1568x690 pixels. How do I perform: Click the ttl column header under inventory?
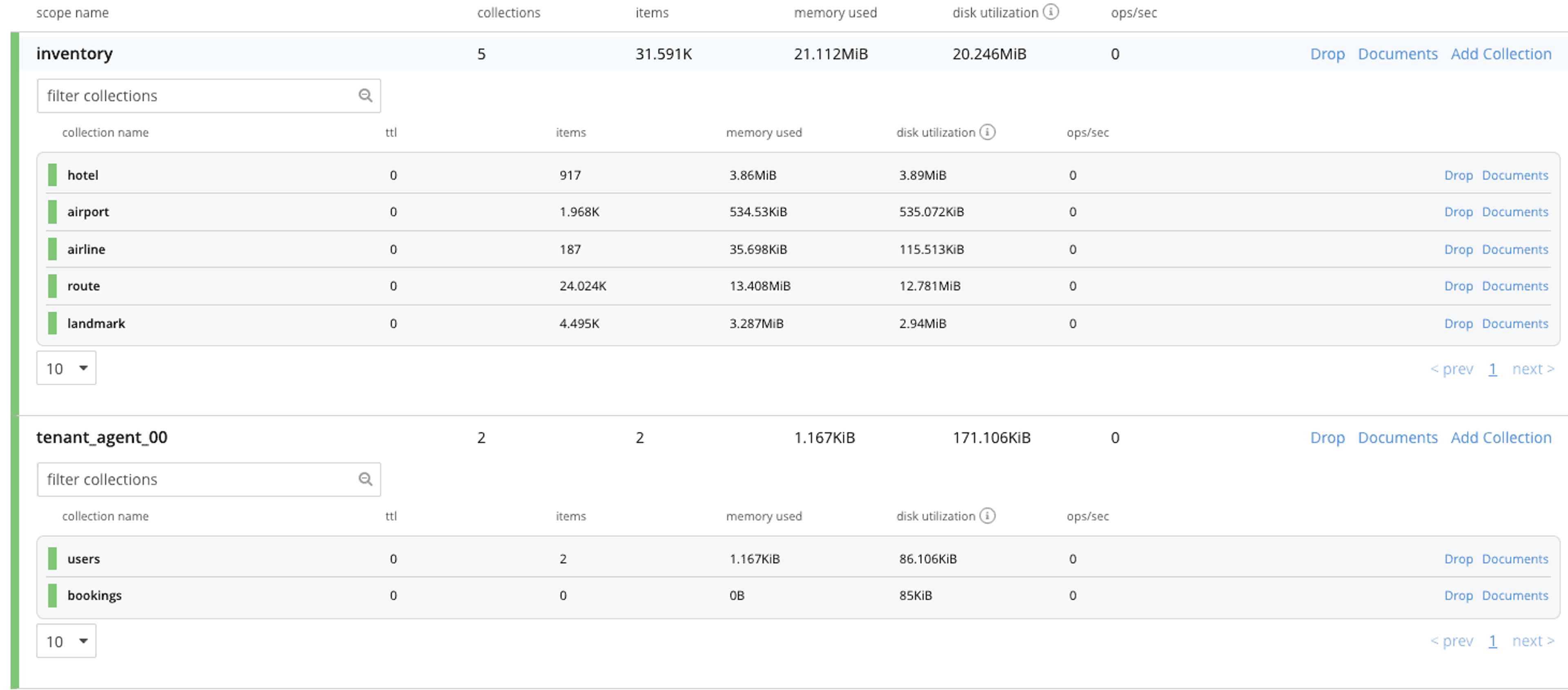pos(391,133)
